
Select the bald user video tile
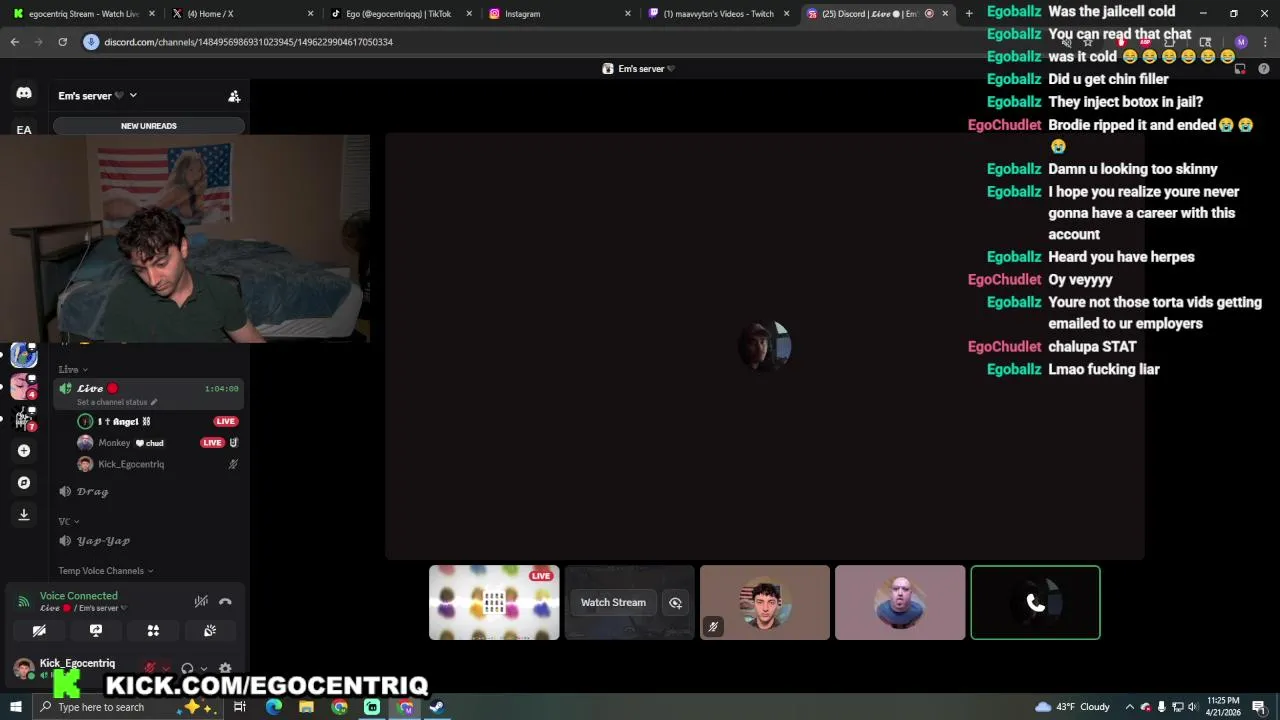pyautogui.click(x=900, y=603)
